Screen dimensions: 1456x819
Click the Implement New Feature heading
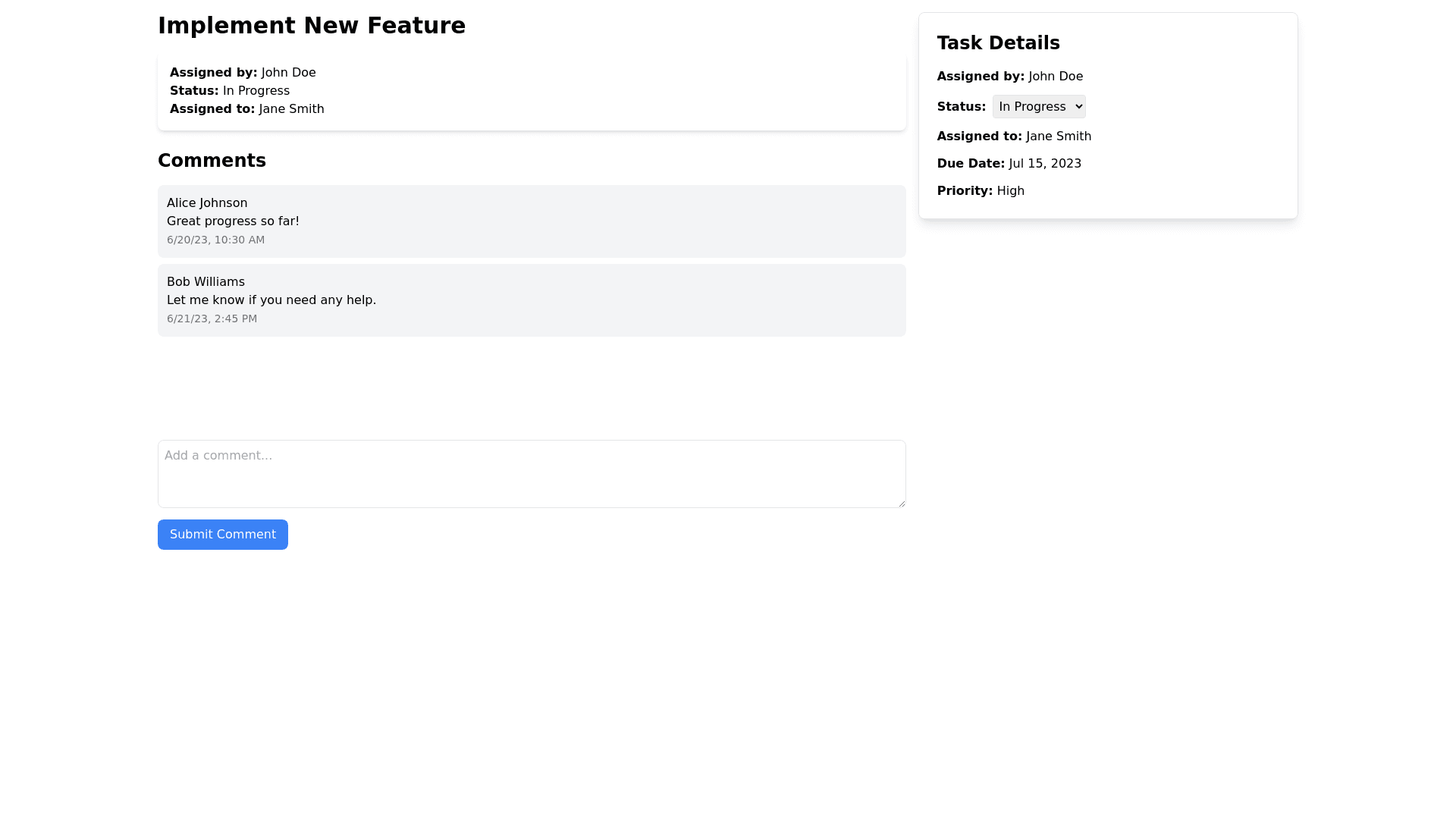click(311, 26)
